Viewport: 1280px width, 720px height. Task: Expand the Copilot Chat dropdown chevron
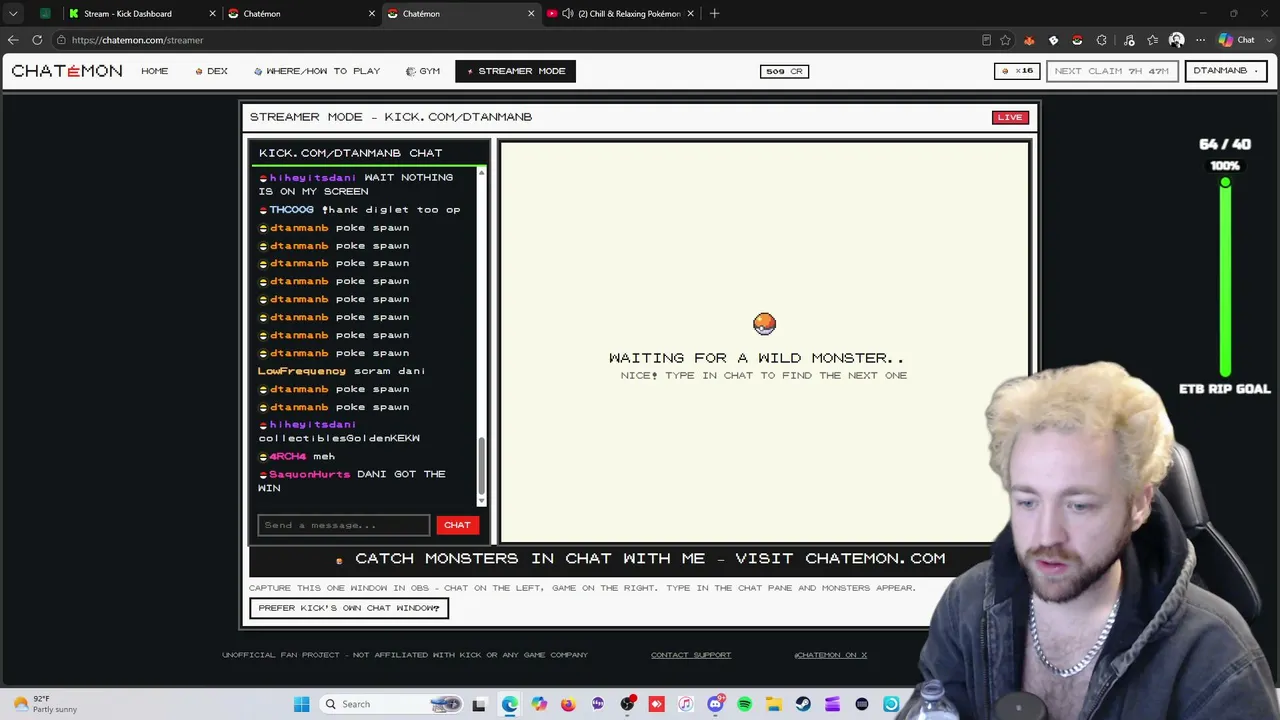coord(1268,40)
